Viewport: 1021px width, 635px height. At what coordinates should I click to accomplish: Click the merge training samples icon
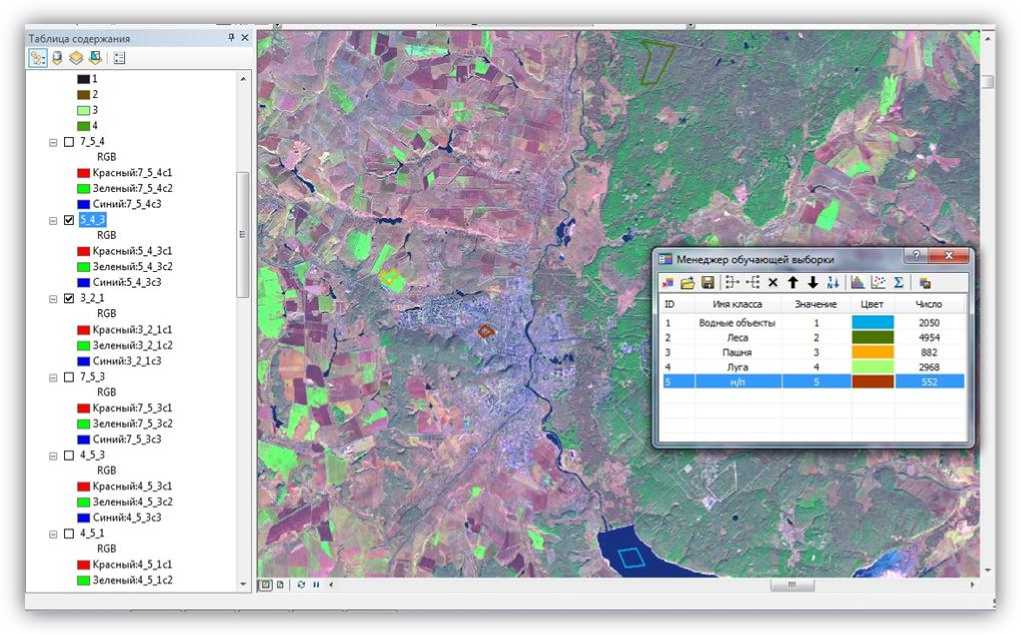tap(732, 283)
